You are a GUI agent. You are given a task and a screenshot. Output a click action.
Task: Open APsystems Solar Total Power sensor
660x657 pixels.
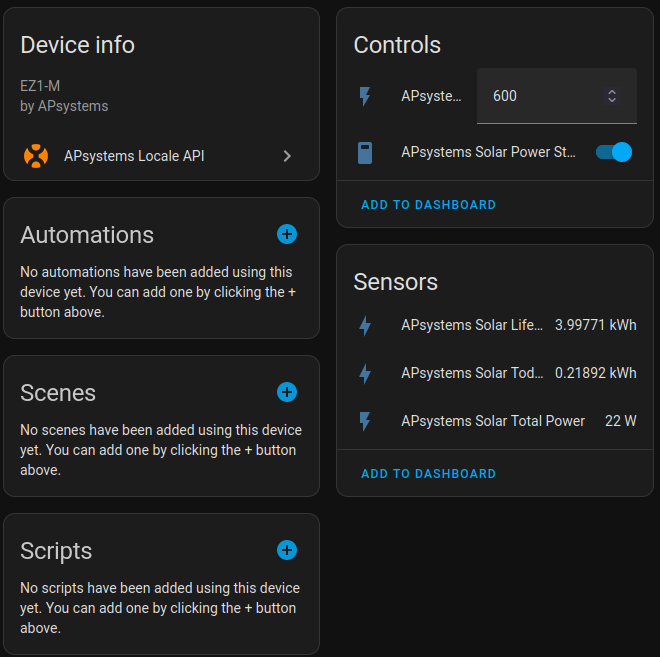(x=495, y=421)
